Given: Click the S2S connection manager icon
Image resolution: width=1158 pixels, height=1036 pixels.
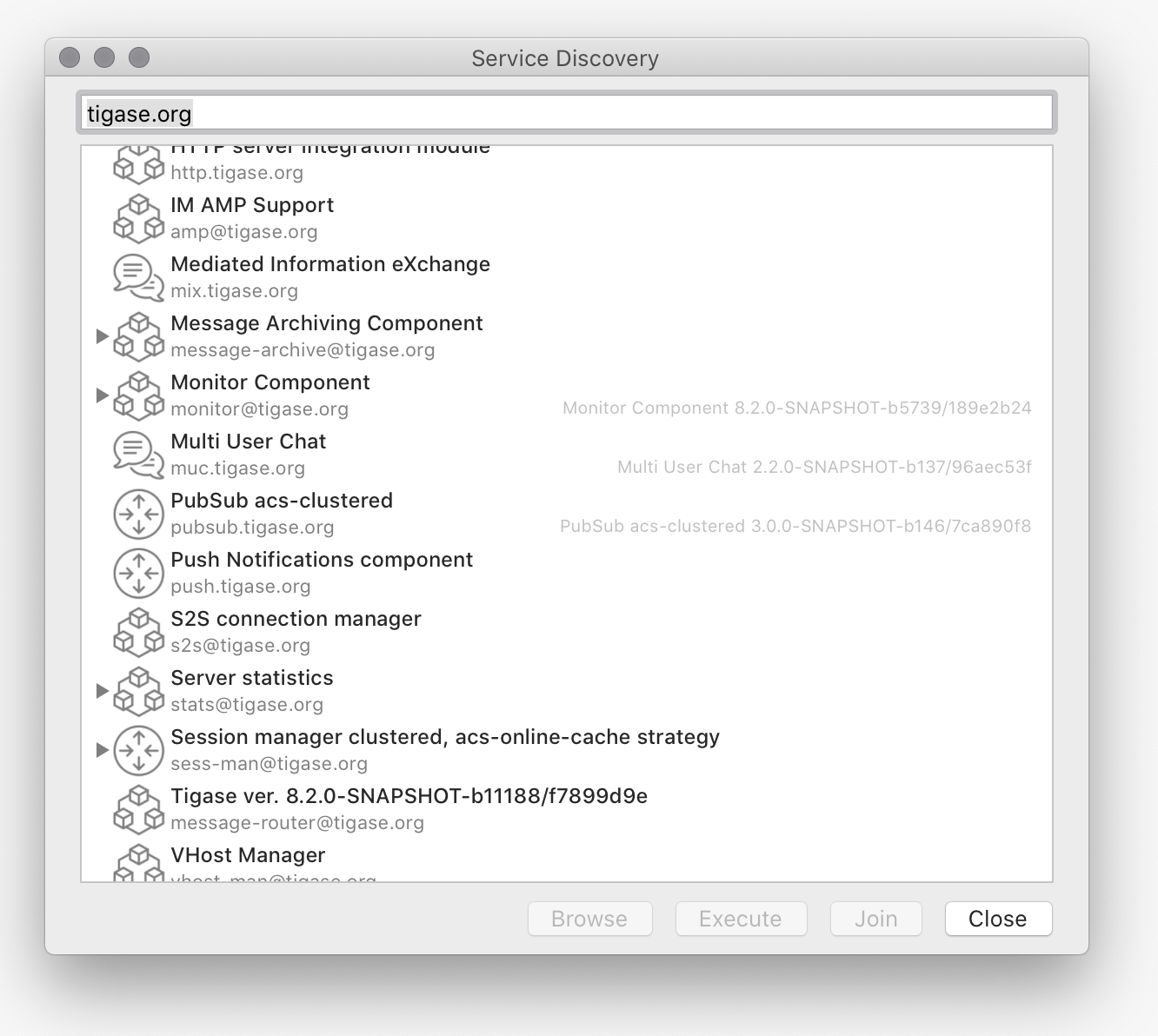Looking at the screenshot, I should pyautogui.click(x=139, y=632).
